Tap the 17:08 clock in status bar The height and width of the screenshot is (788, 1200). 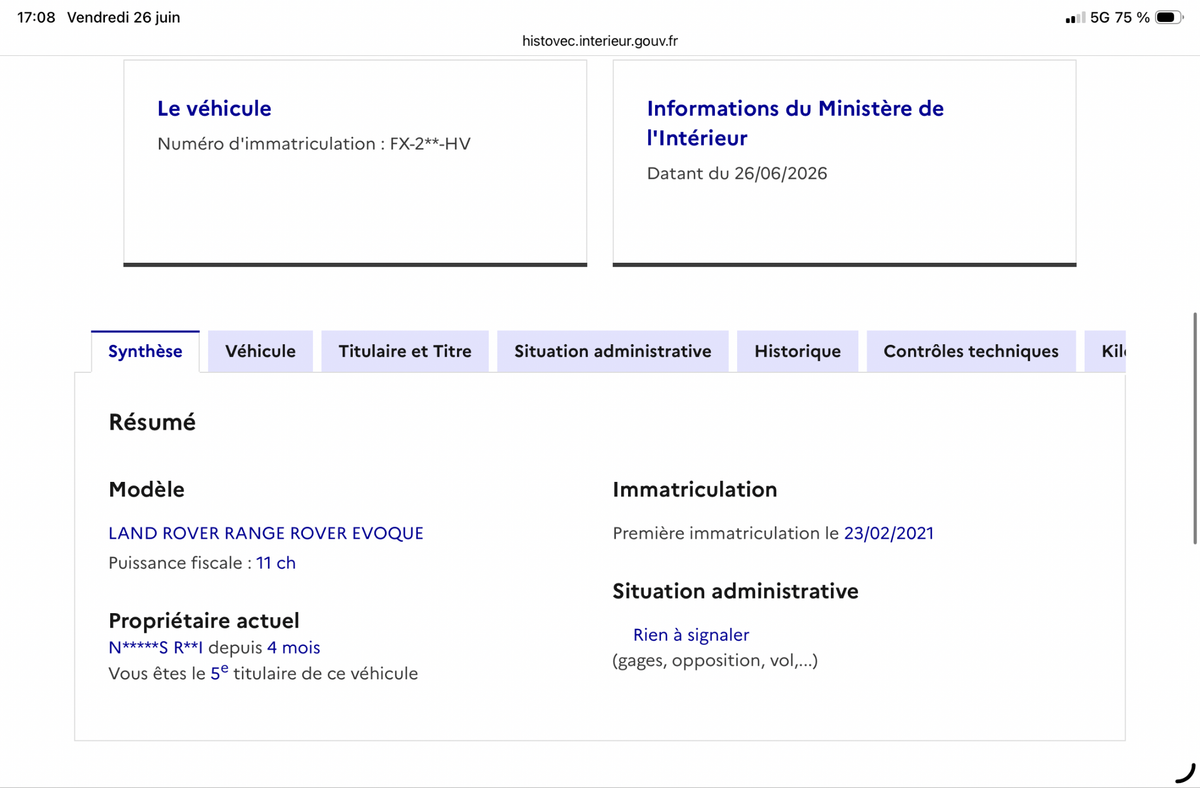37,18
